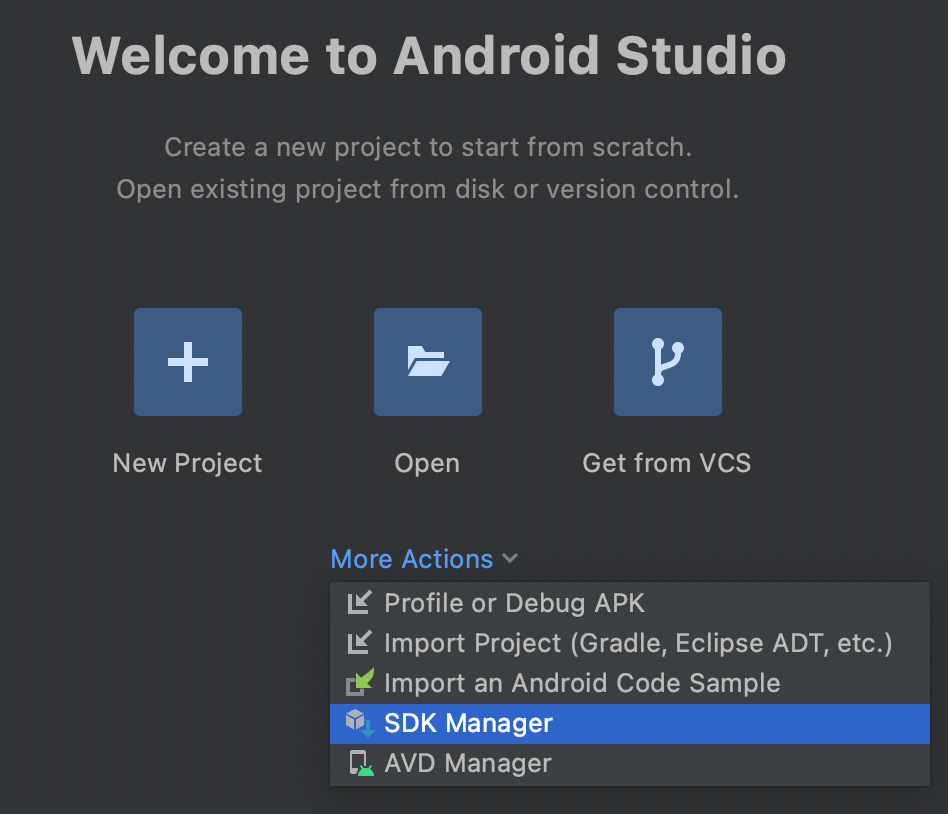Collapse the More Actions chevron
The width and height of the screenshot is (948, 814).
510,558
